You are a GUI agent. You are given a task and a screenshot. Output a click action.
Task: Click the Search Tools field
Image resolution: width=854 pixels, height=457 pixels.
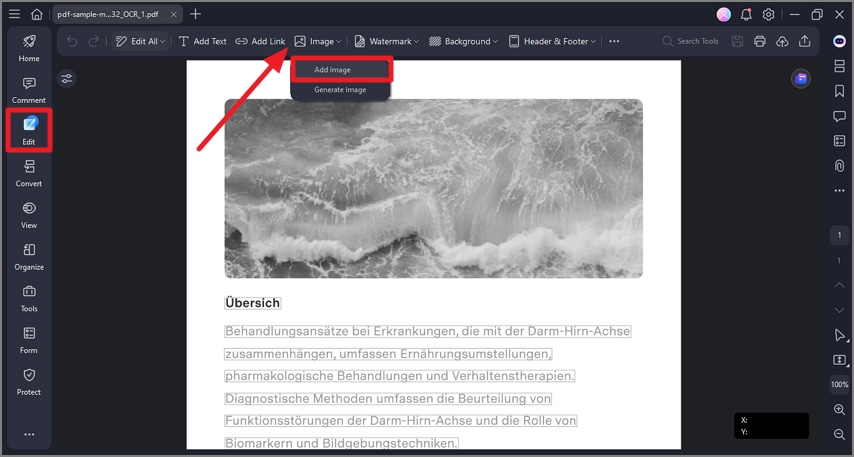690,41
